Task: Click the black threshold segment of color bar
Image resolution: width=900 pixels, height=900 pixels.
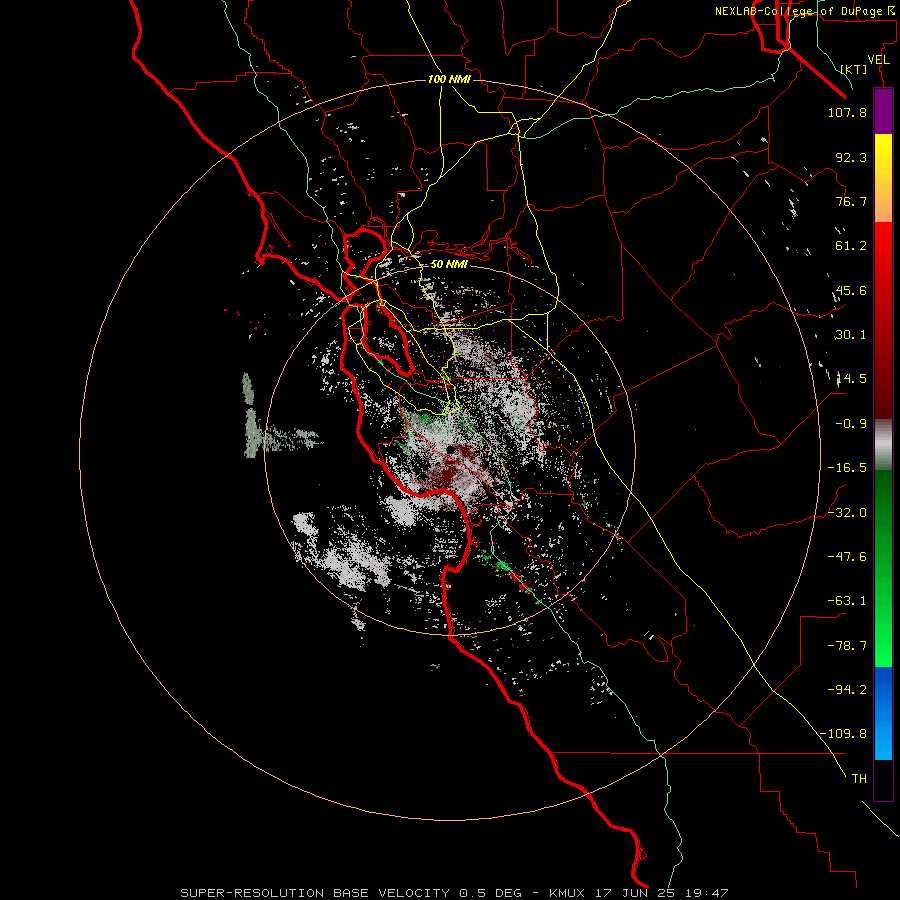Action: click(x=883, y=779)
